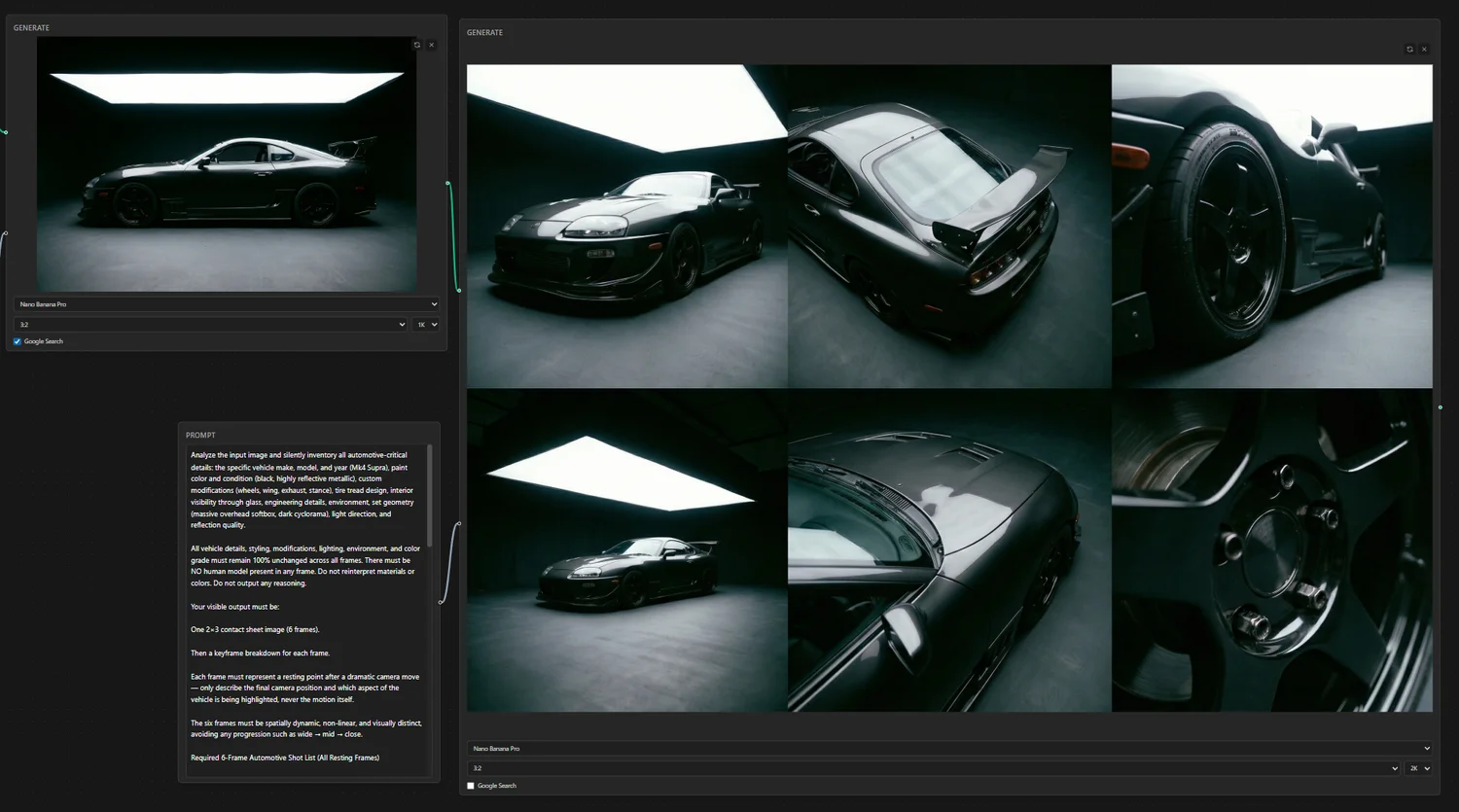Expand the 1K resolution selector
1459x812 pixels.
point(426,324)
